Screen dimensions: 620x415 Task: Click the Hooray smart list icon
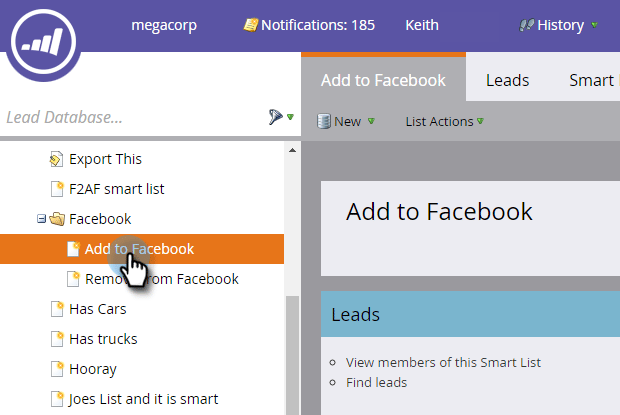tap(57, 369)
